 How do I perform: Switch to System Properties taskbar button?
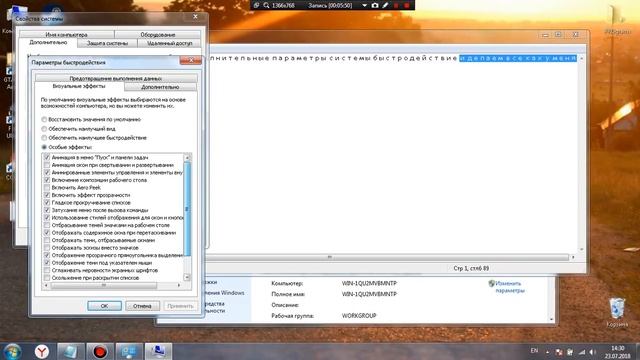click(158, 351)
